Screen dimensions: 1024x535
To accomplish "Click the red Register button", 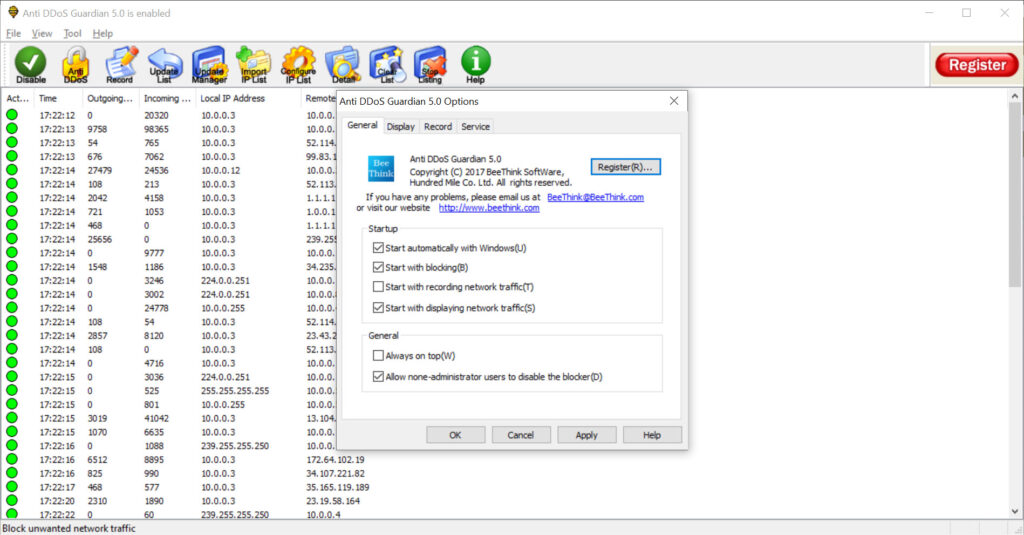I will click(x=976, y=65).
